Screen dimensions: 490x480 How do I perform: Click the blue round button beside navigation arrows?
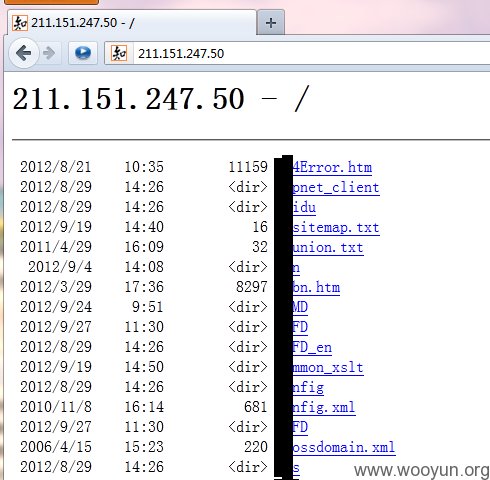click(83, 53)
